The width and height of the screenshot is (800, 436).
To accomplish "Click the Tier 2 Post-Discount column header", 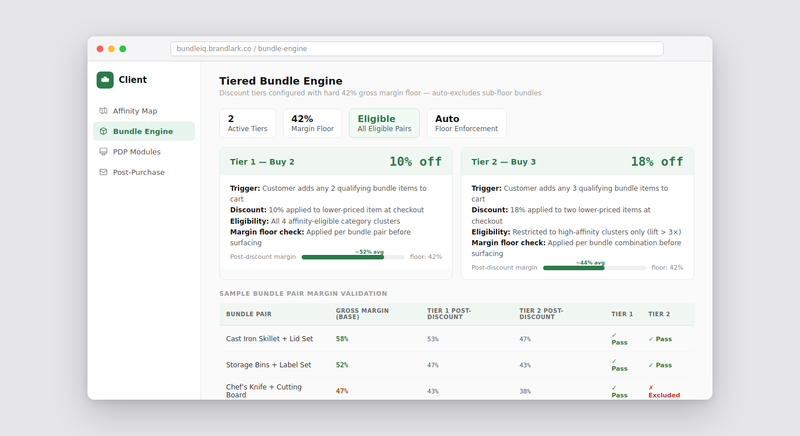I will coord(541,314).
